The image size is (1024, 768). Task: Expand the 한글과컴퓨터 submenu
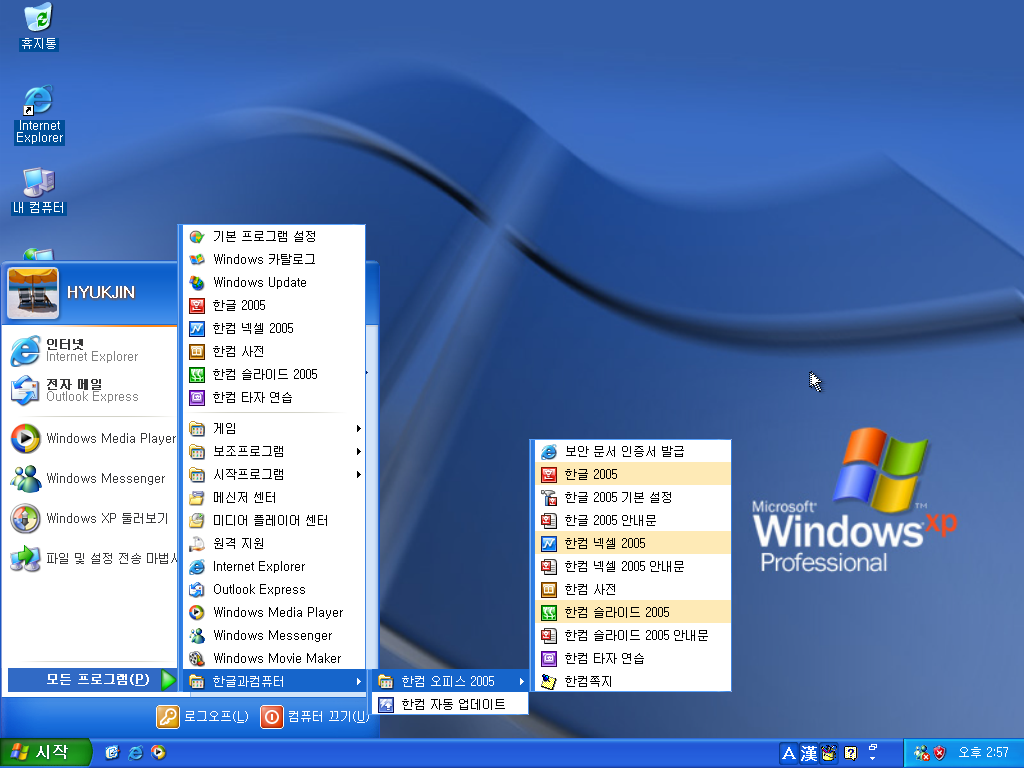click(x=273, y=681)
